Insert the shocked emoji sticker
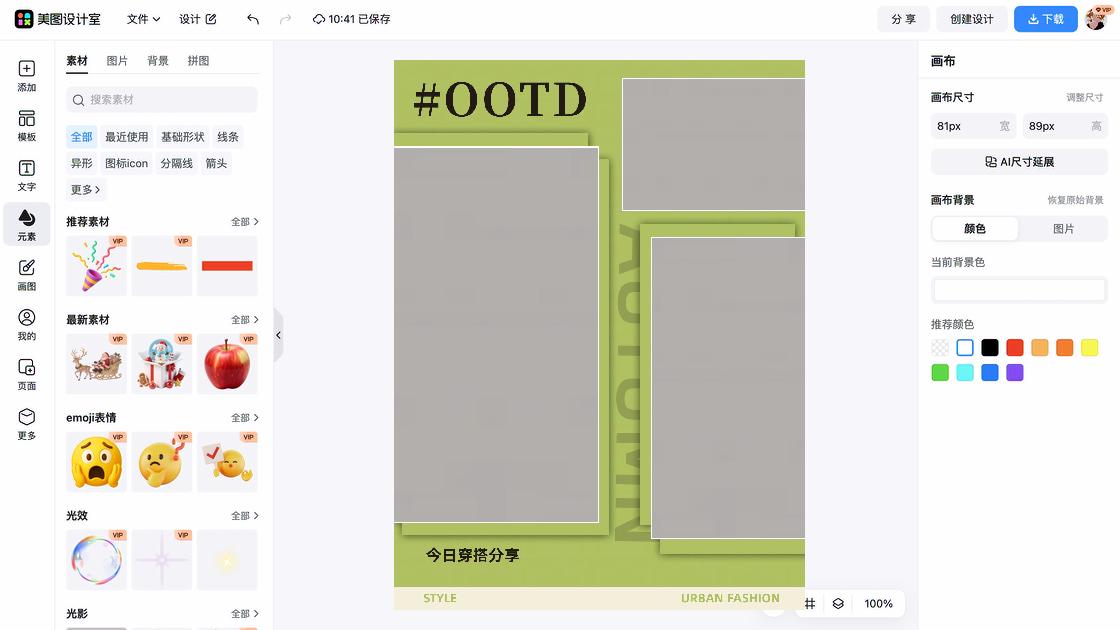The image size is (1120, 630). coord(96,461)
